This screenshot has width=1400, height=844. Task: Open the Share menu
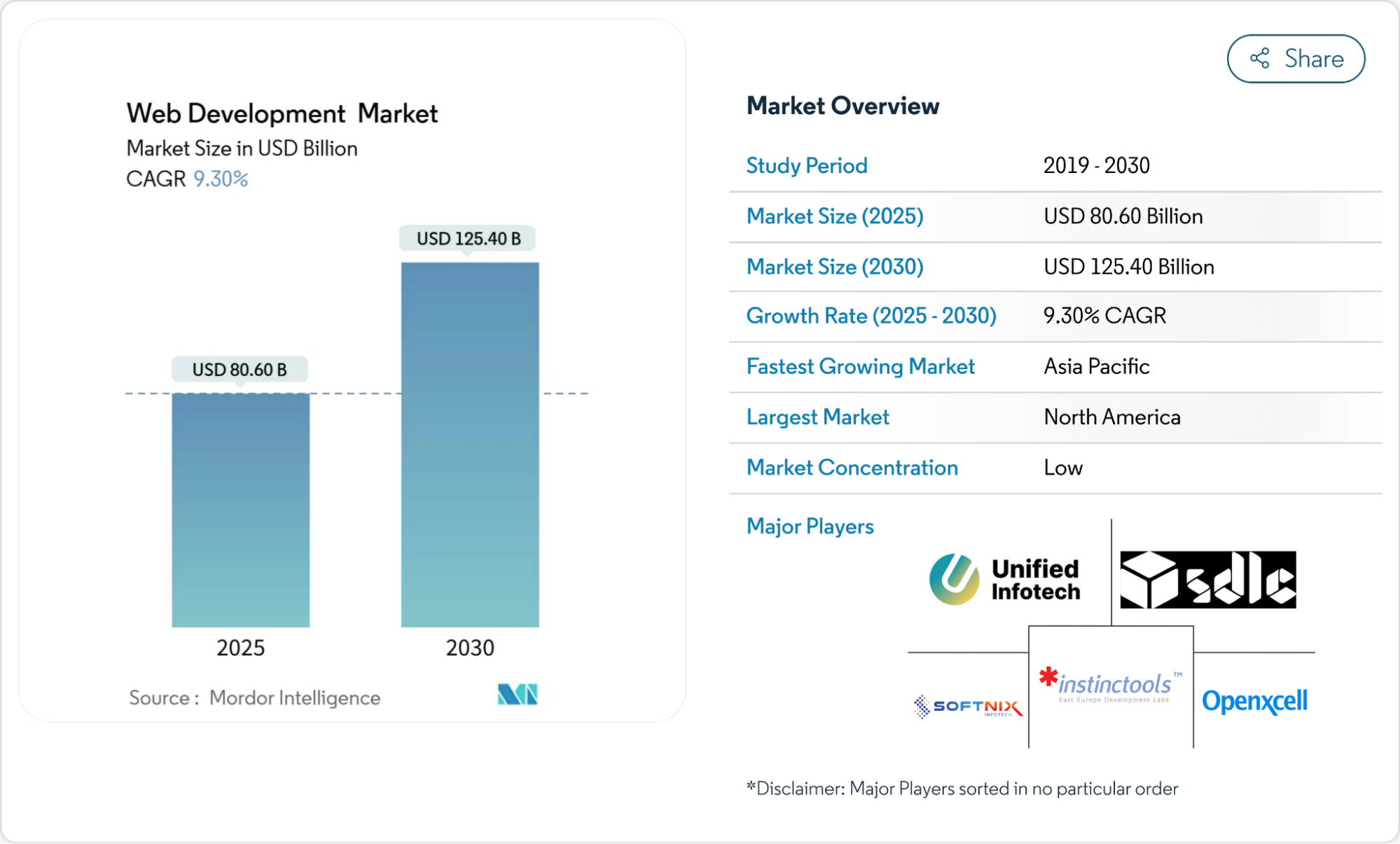click(x=1295, y=59)
